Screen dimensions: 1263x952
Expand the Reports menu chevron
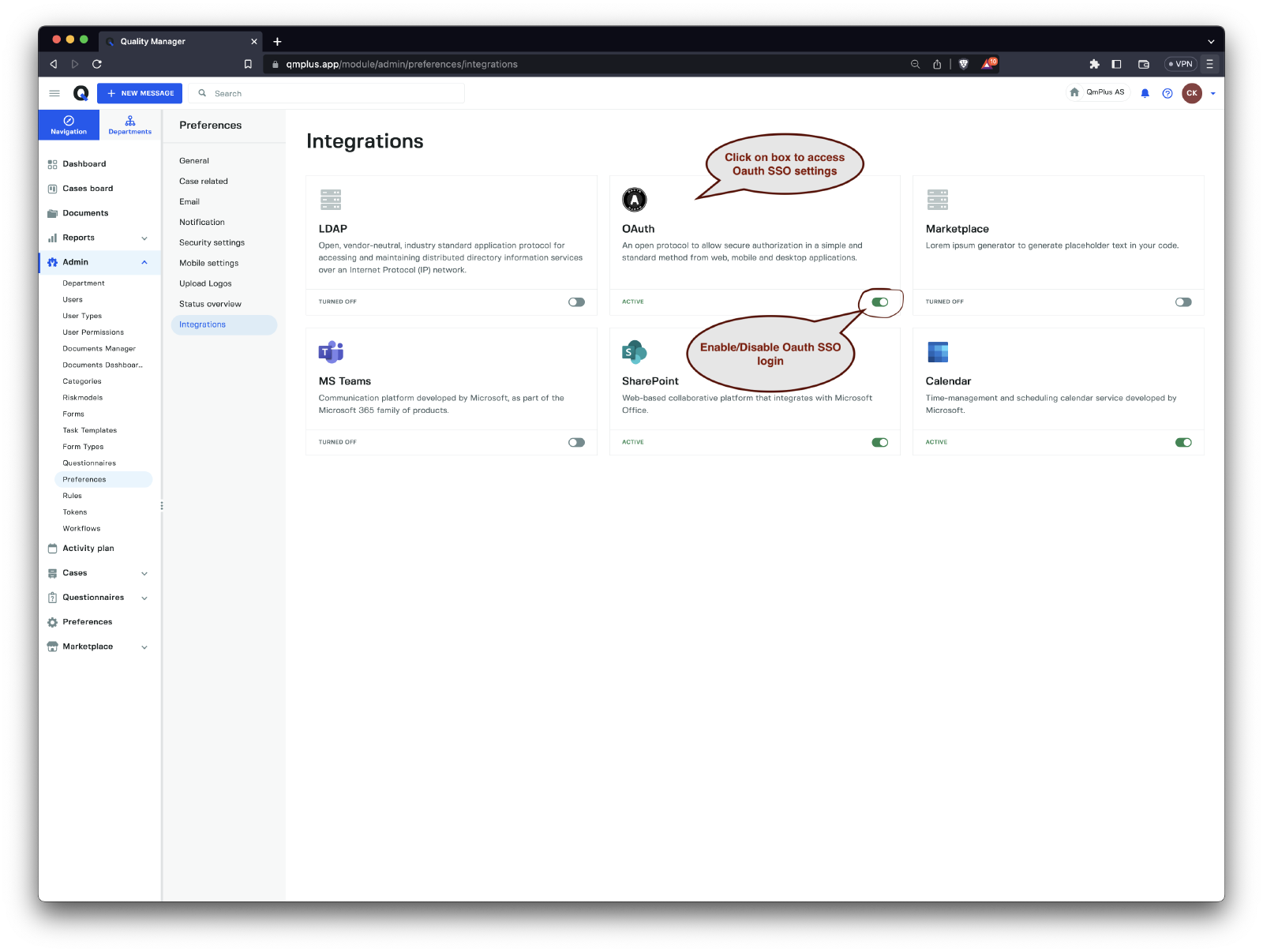click(144, 238)
